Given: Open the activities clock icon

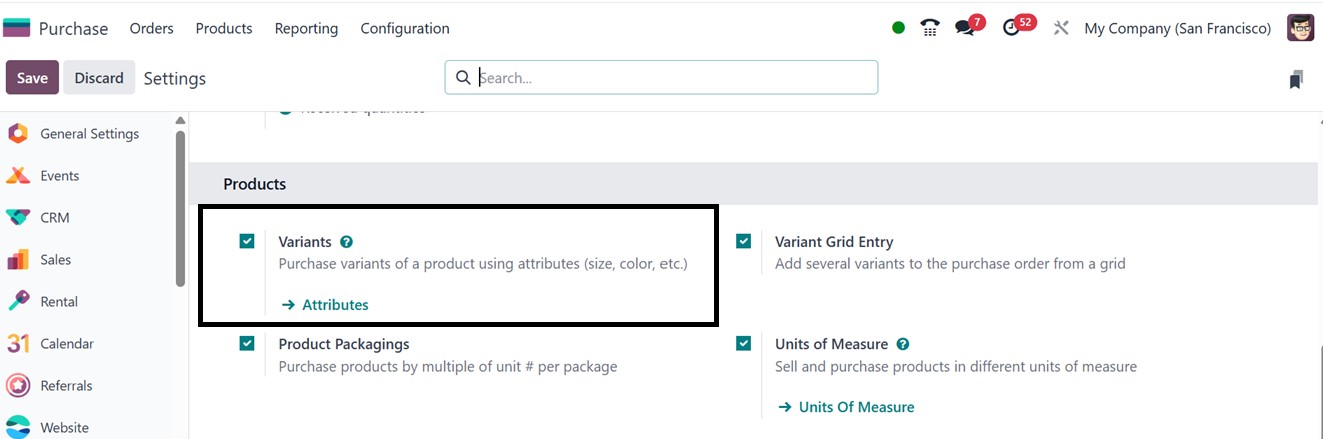Looking at the screenshot, I should click(x=1012, y=28).
